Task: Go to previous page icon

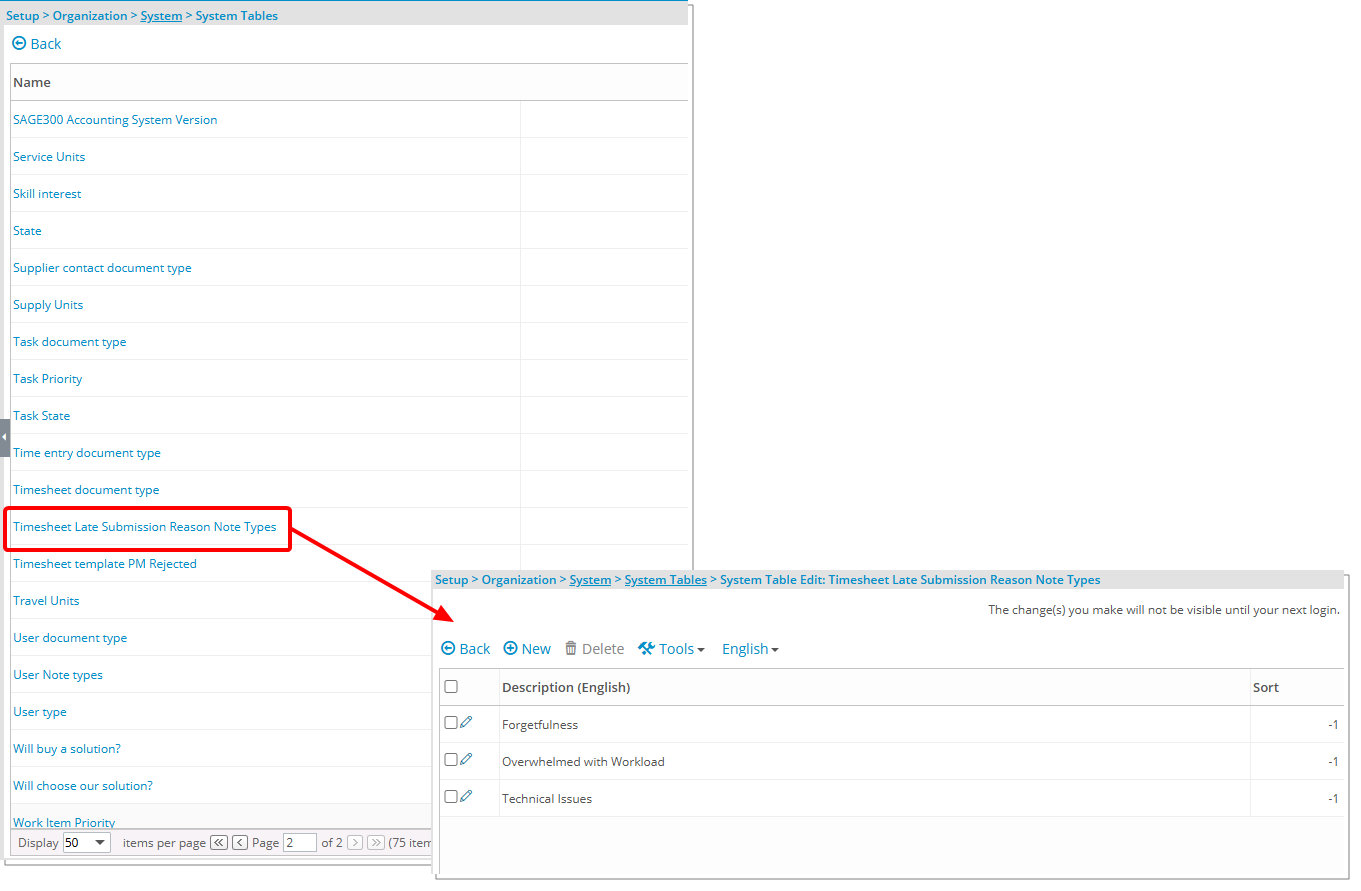Action: coord(240,843)
